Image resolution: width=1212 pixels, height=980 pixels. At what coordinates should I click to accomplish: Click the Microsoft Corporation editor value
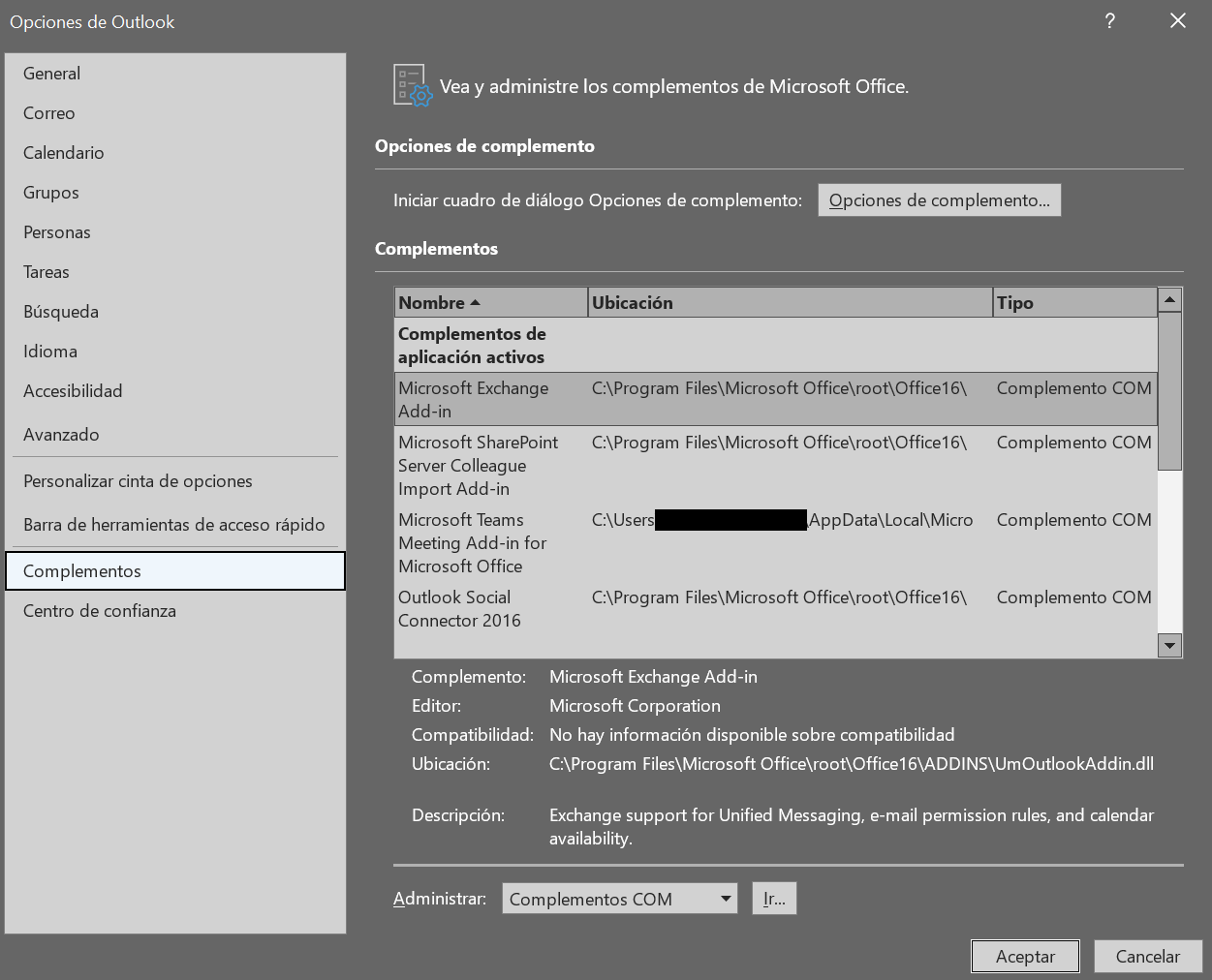click(x=635, y=706)
